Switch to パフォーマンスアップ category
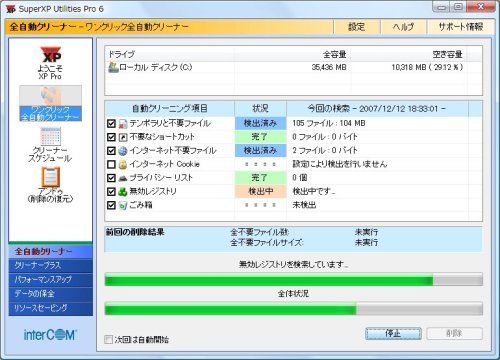500x360 pixels. point(51,280)
